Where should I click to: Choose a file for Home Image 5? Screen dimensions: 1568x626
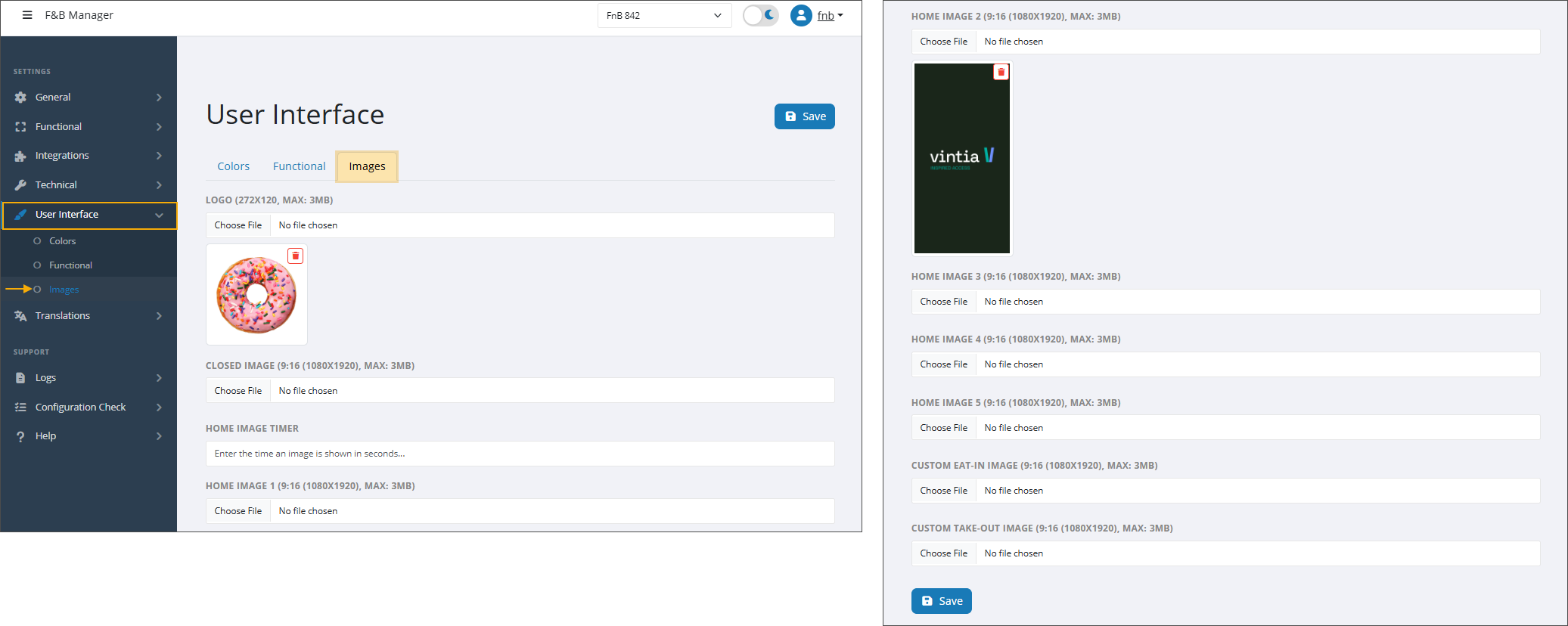coord(944,428)
